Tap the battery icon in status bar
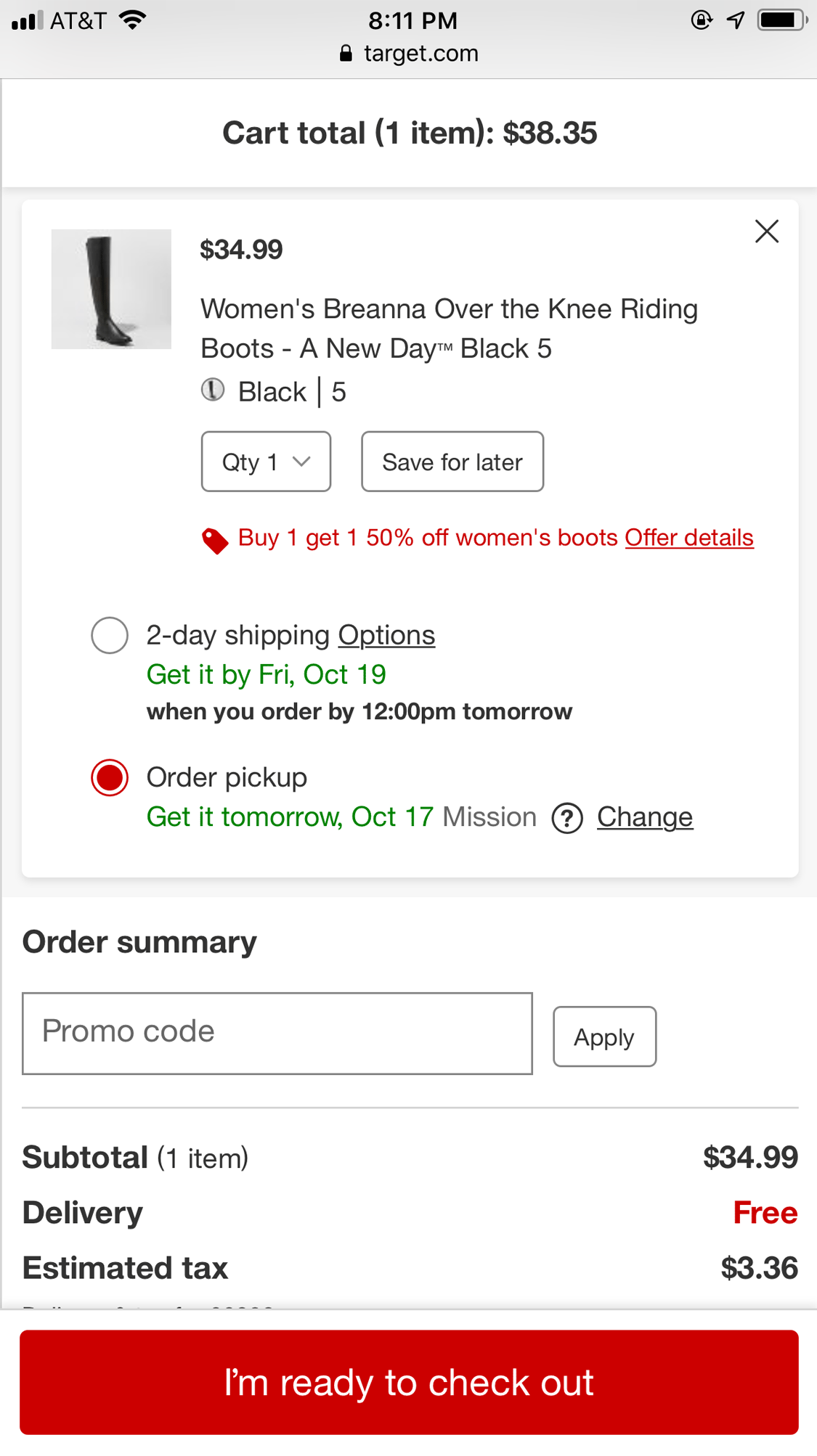This screenshot has height=1456, width=817. 781,20
